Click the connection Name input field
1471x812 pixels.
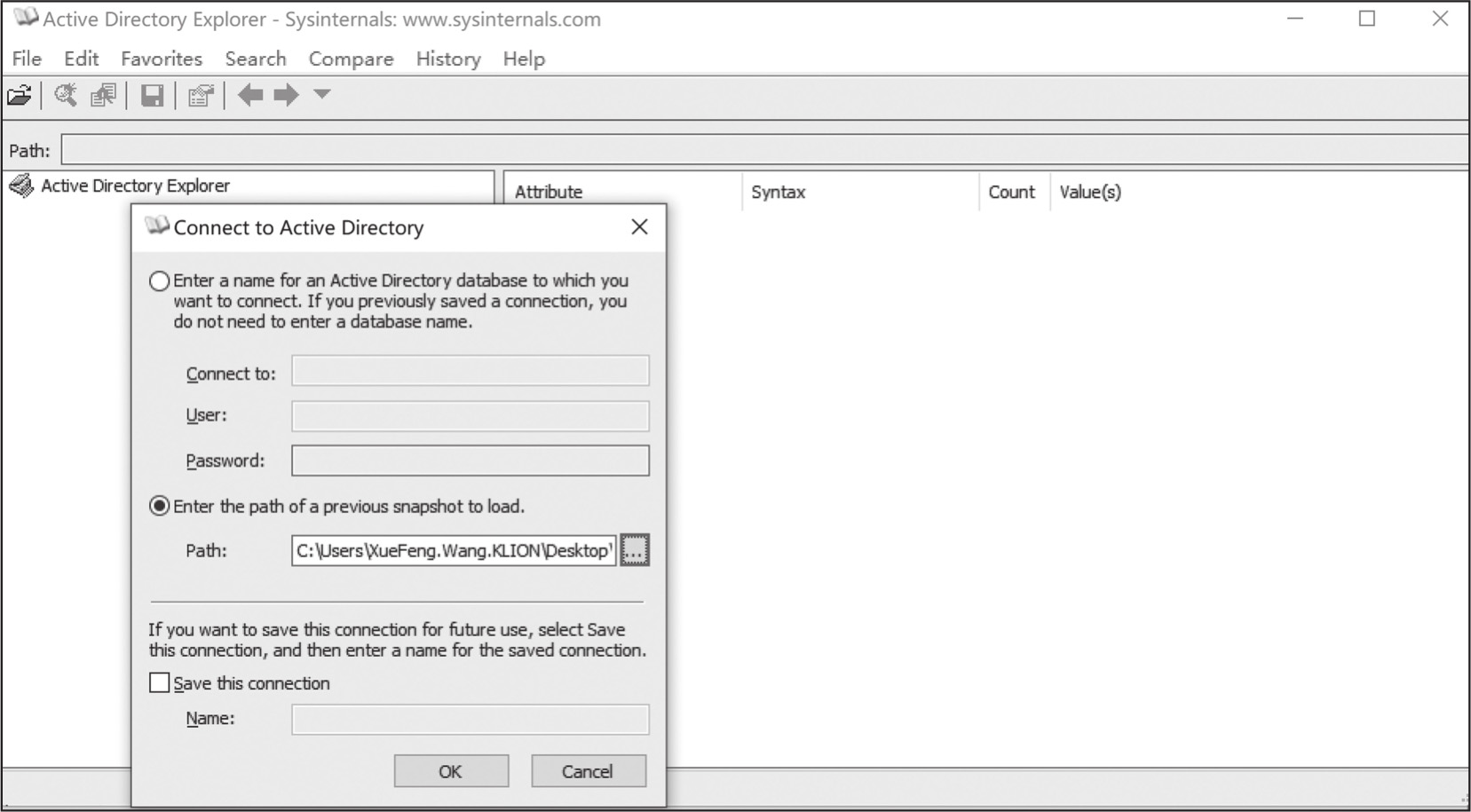tap(471, 719)
